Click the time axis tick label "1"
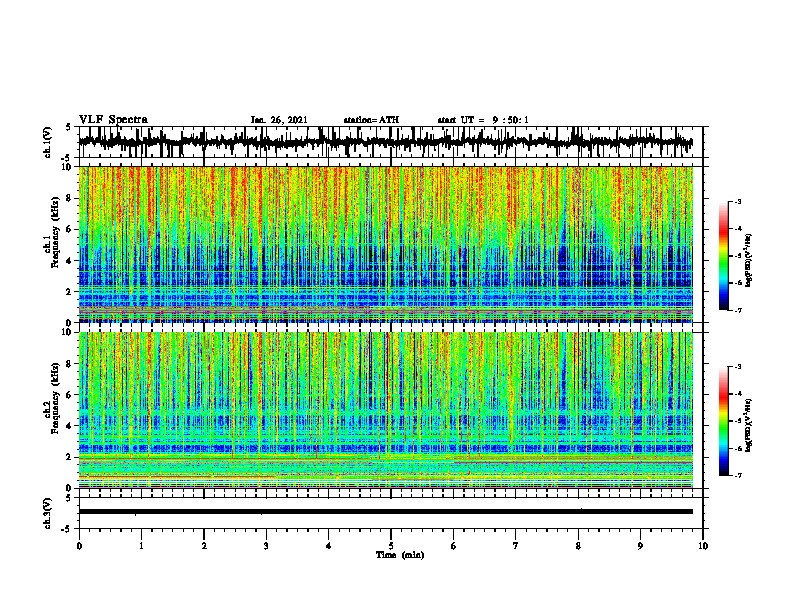The width and height of the screenshot is (792, 612). (141, 546)
